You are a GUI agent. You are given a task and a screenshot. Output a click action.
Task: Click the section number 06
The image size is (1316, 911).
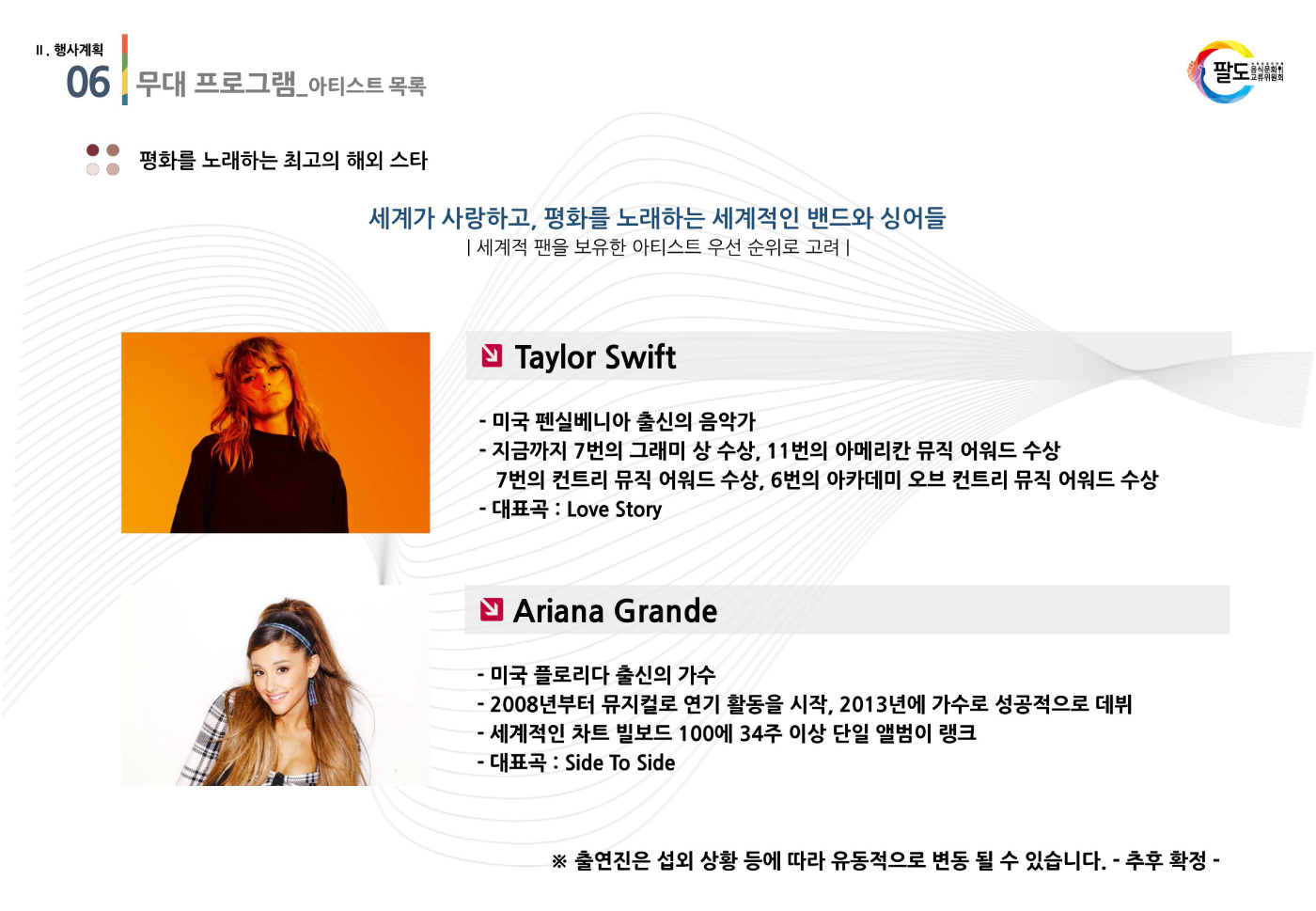88,83
